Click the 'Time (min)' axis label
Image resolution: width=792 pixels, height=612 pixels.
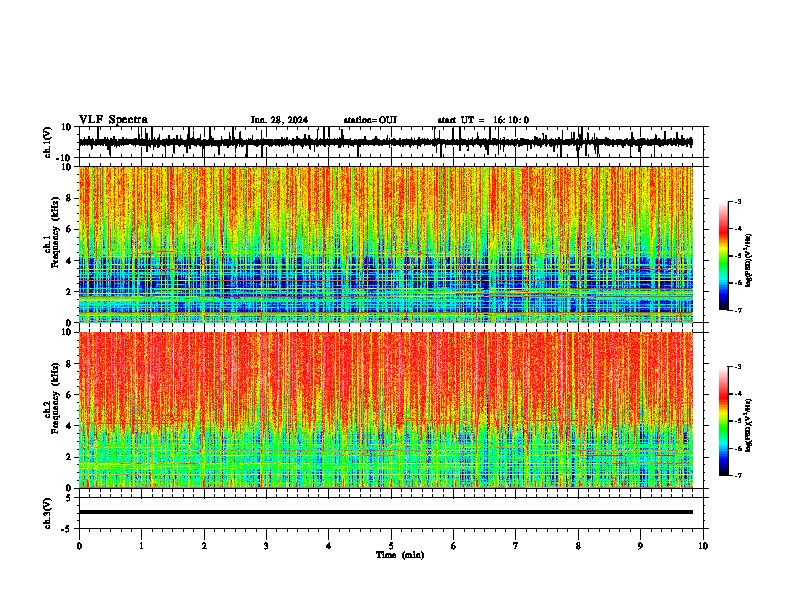[x=400, y=555]
